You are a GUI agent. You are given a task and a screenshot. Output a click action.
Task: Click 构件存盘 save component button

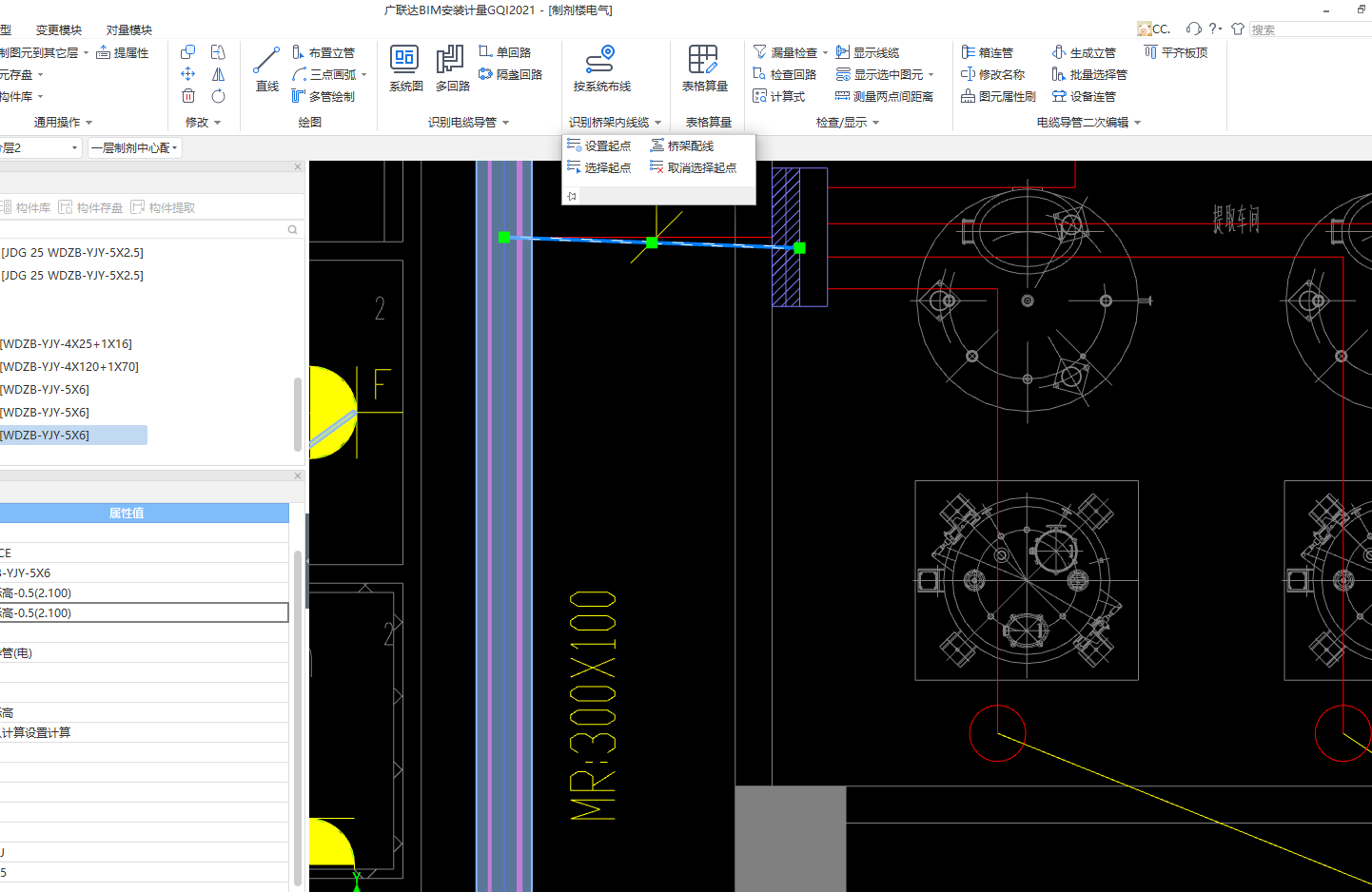[90, 207]
